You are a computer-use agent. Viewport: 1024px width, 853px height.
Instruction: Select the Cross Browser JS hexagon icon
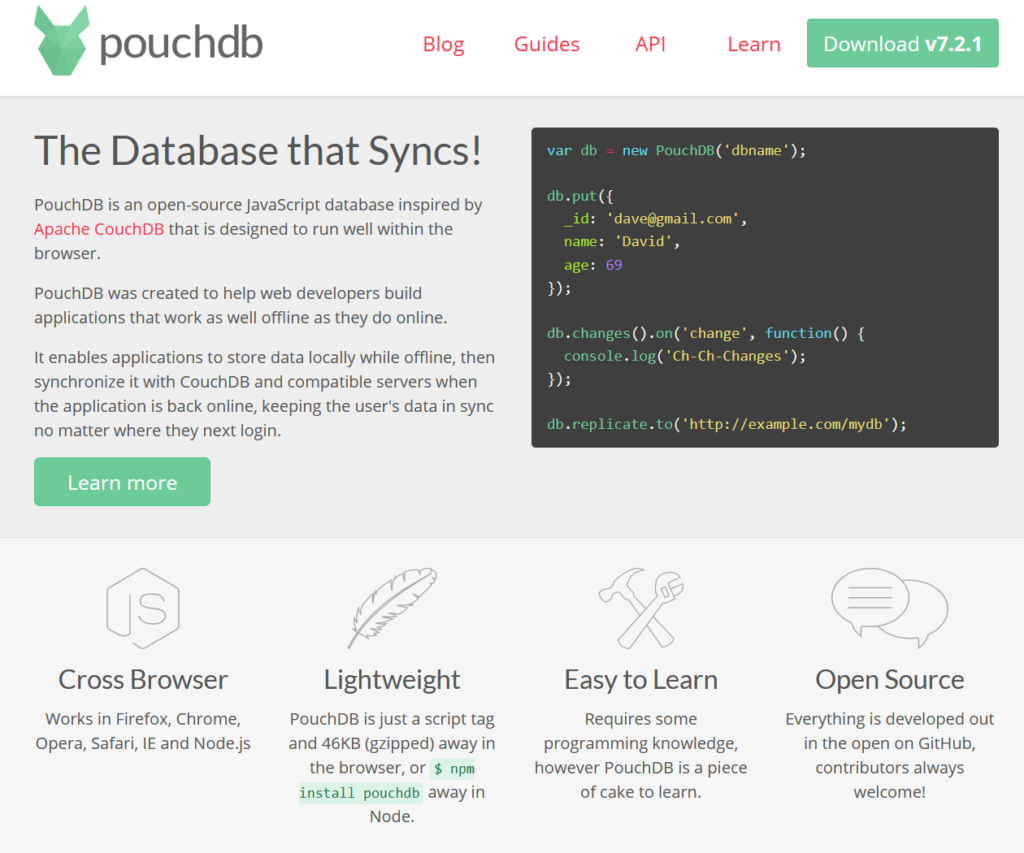(142, 608)
